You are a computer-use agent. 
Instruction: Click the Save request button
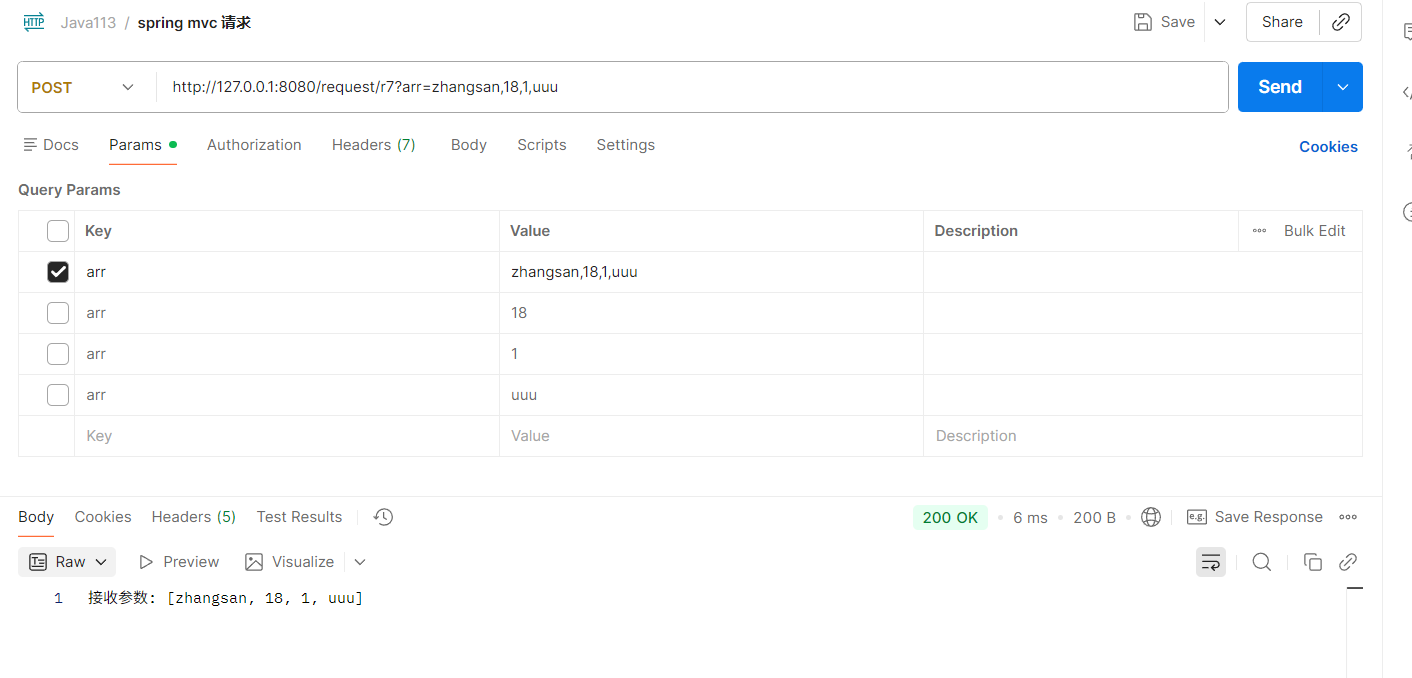(1165, 22)
